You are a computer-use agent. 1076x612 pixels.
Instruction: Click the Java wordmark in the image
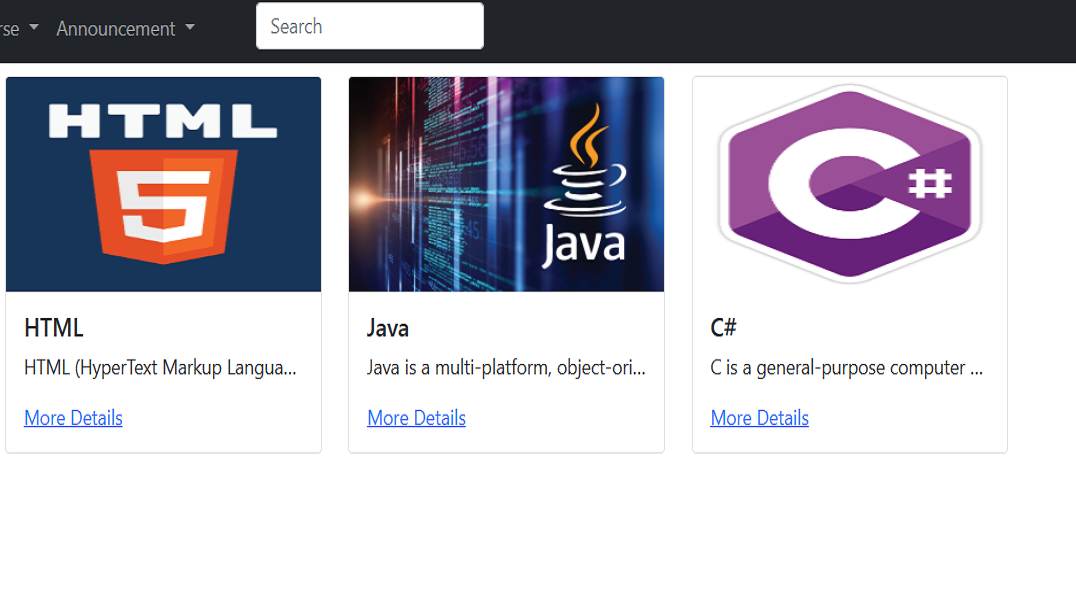tap(584, 244)
